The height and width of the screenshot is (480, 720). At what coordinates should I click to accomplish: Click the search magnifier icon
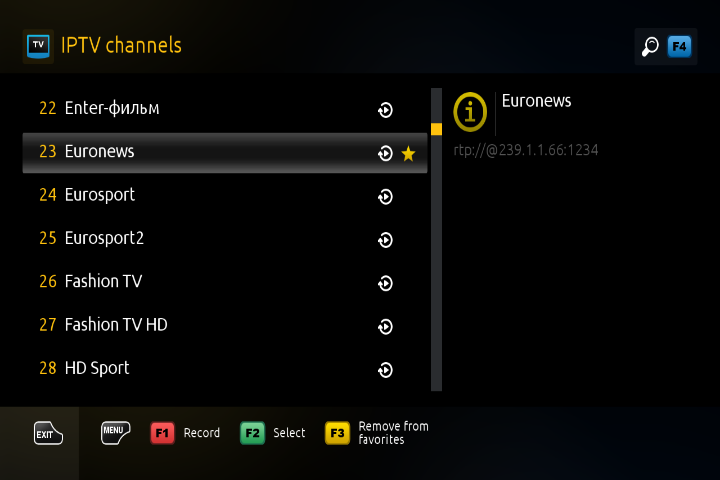650,46
